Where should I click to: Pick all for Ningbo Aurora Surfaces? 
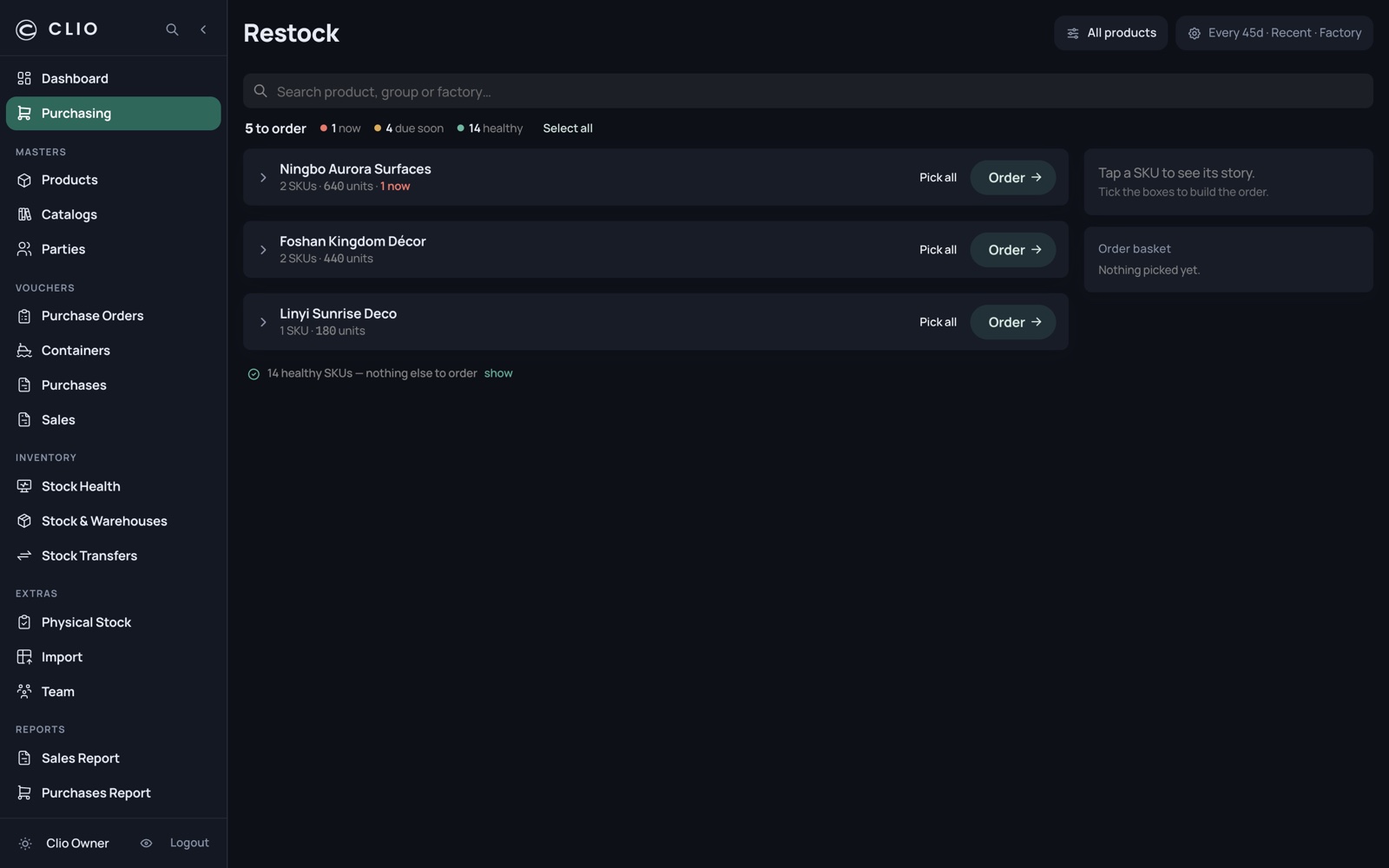click(x=938, y=178)
